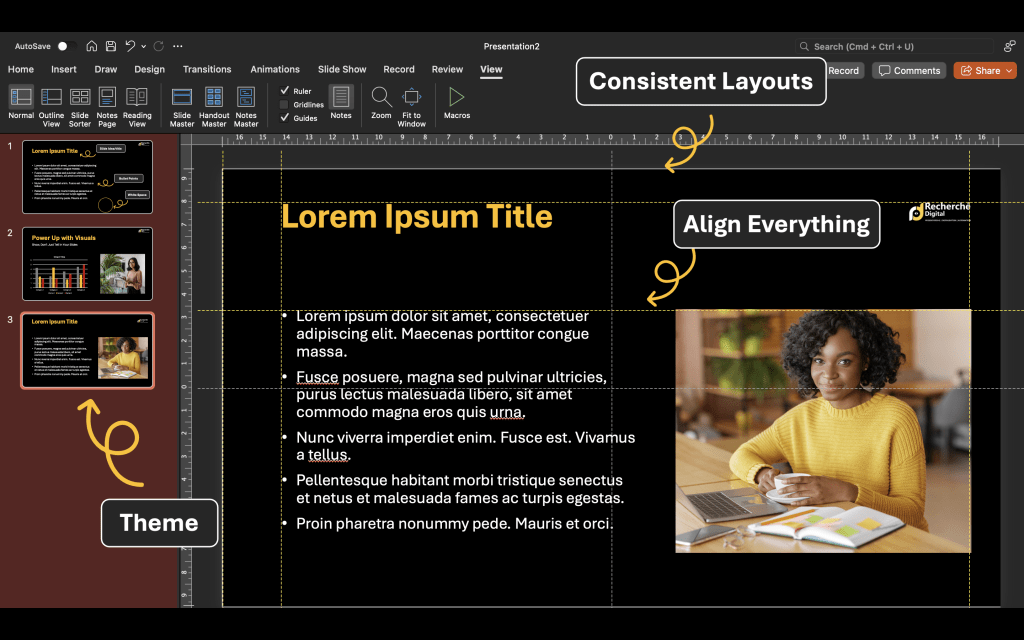Image resolution: width=1024 pixels, height=640 pixels.
Task: Enable the Gridlines checkbox
Action: [x=284, y=104]
